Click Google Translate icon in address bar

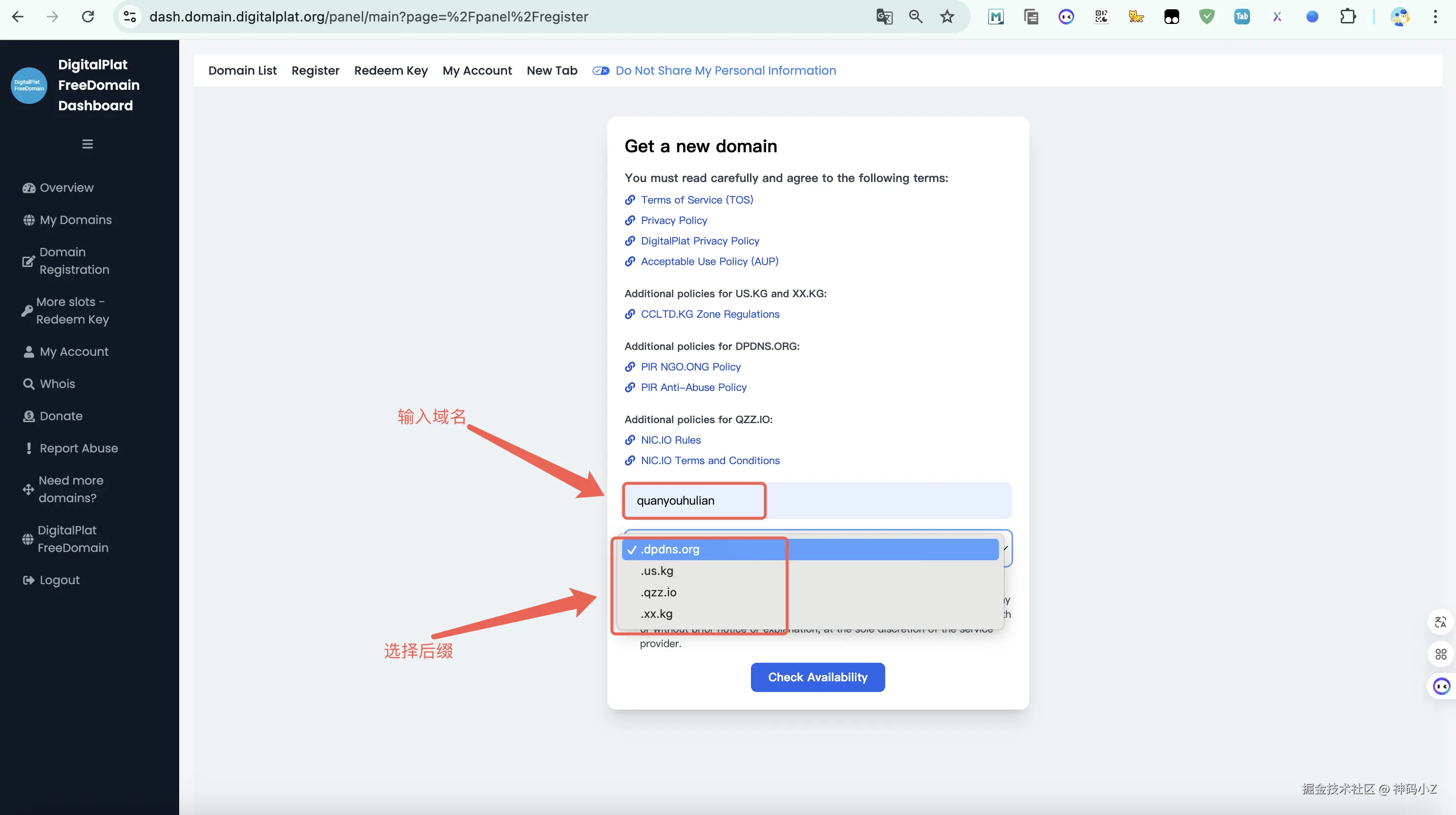coord(884,17)
